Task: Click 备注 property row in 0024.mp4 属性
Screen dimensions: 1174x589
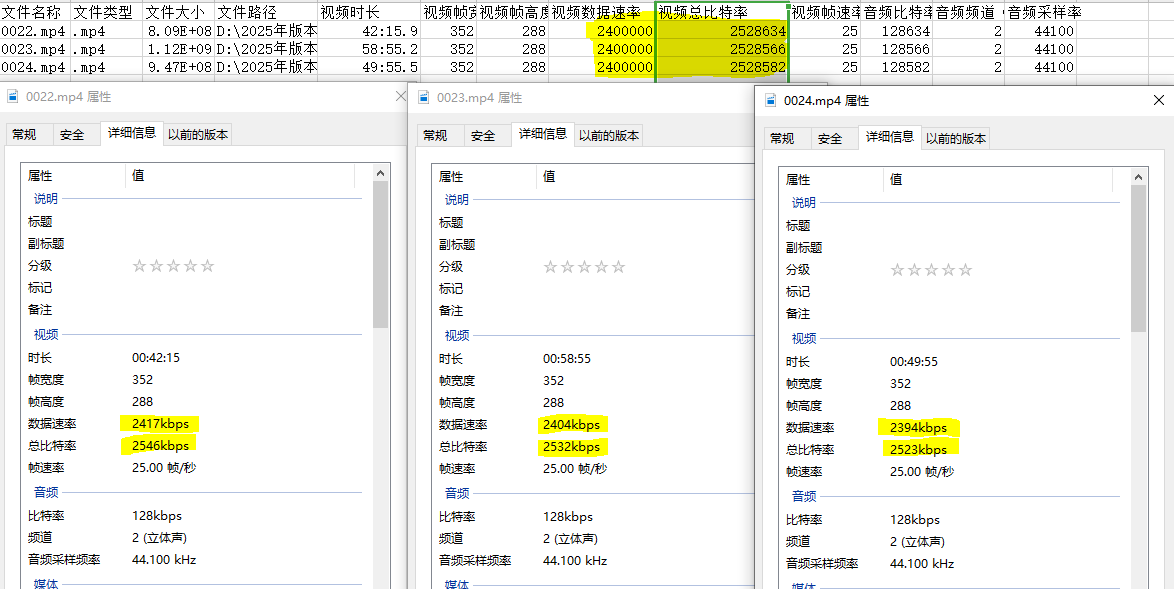Action: 955,314
